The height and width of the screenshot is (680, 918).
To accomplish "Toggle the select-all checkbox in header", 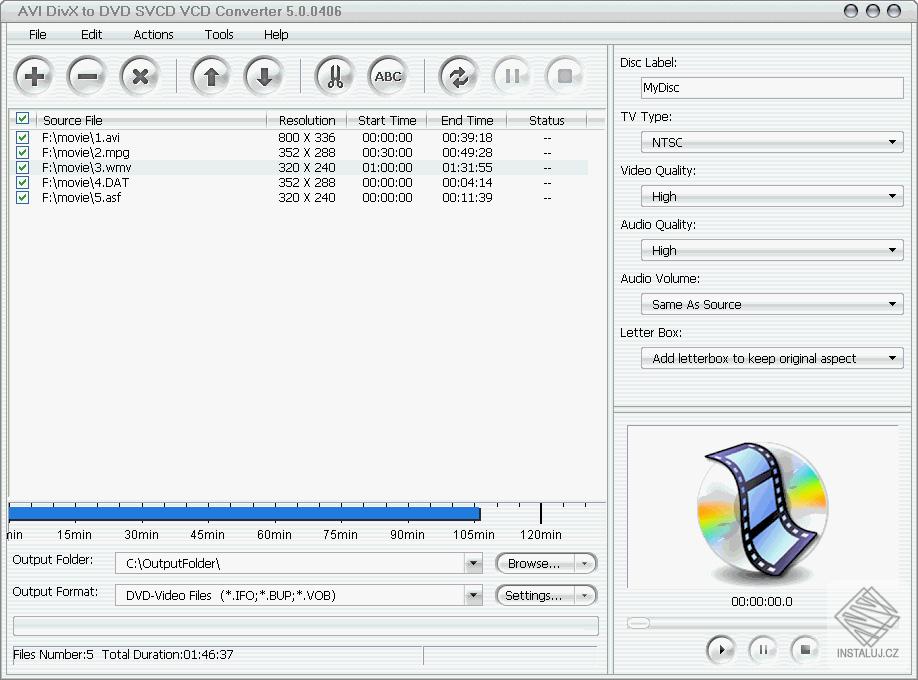I will tap(22, 119).
